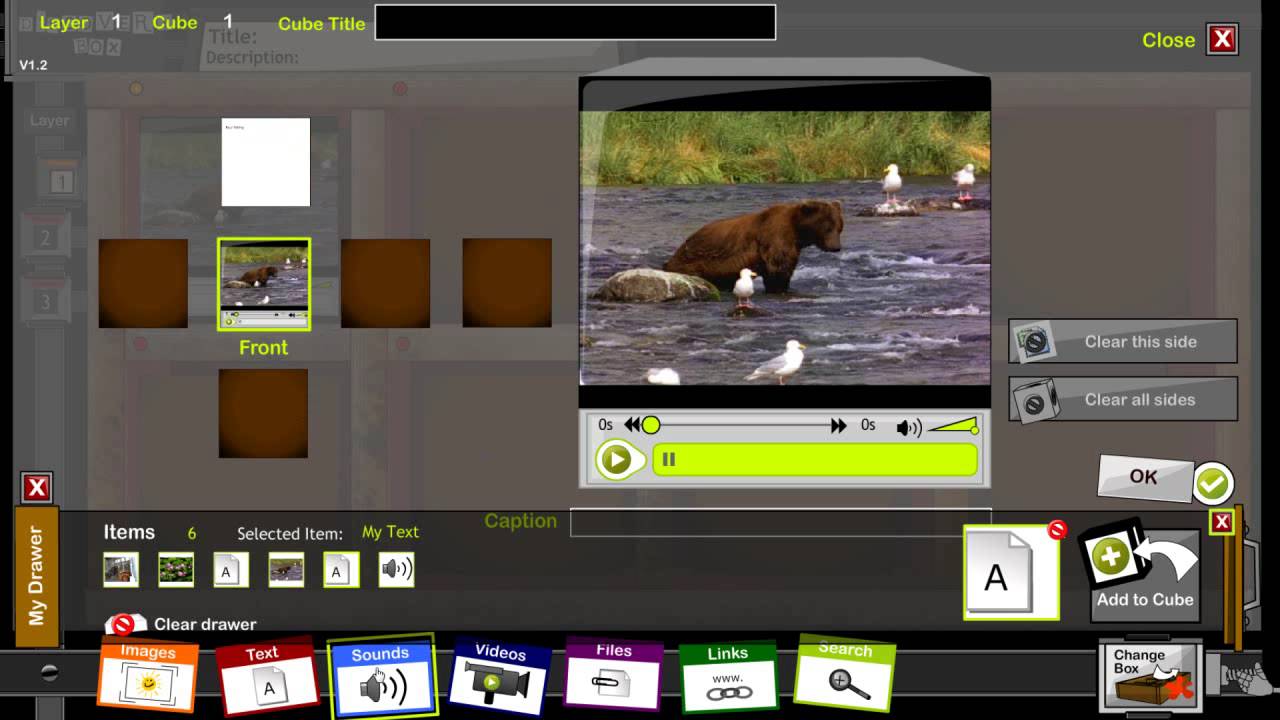The height and width of the screenshot is (720, 1280).
Task: Select the highlighted My Text item in drawer
Action: (341, 570)
